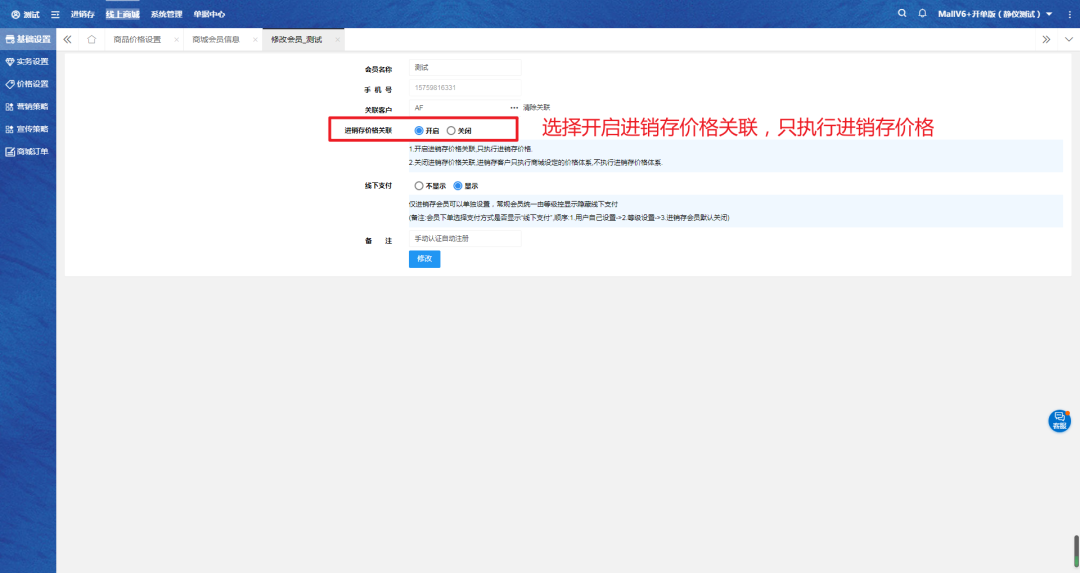Open the 客服 customer service chat bubble
Screen dimensions: 1080x573
(x=1059, y=421)
